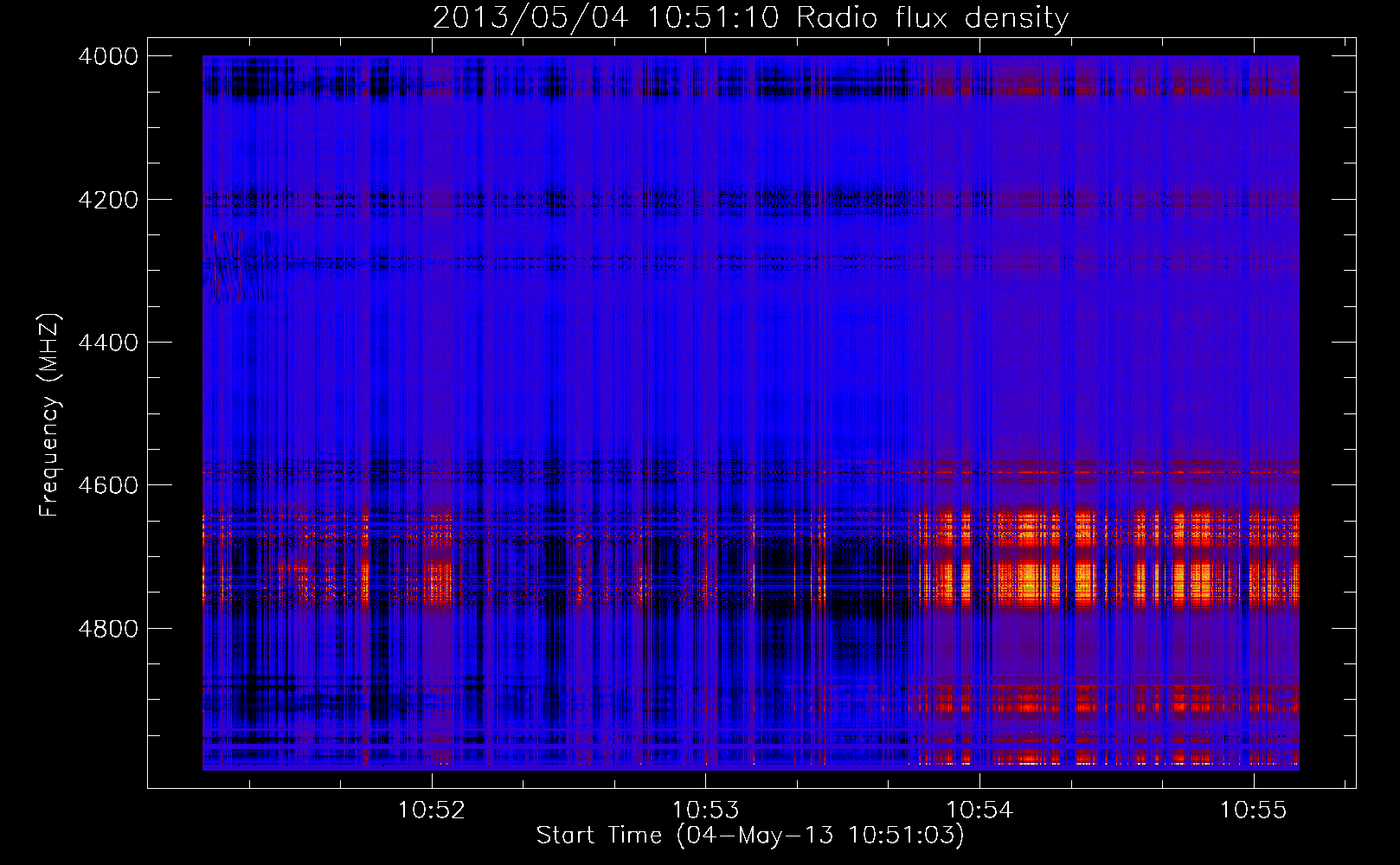
Task: Select the 4000 frequency axis label
Action: pos(108,56)
